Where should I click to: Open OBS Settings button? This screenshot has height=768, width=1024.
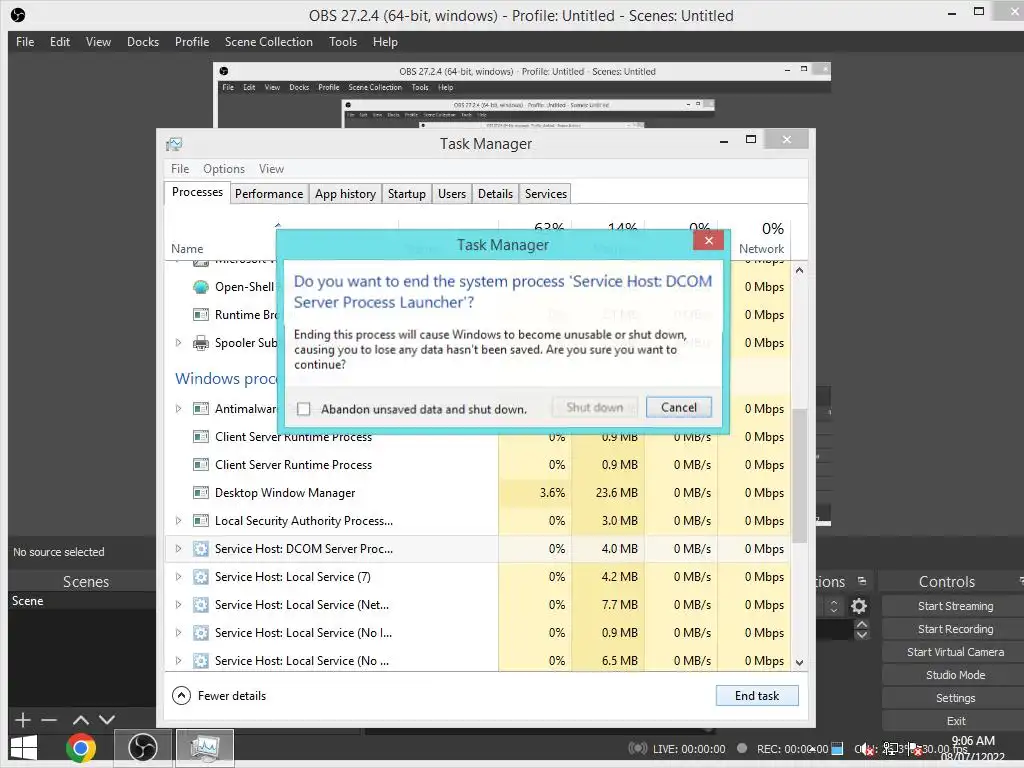click(x=955, y=698)
